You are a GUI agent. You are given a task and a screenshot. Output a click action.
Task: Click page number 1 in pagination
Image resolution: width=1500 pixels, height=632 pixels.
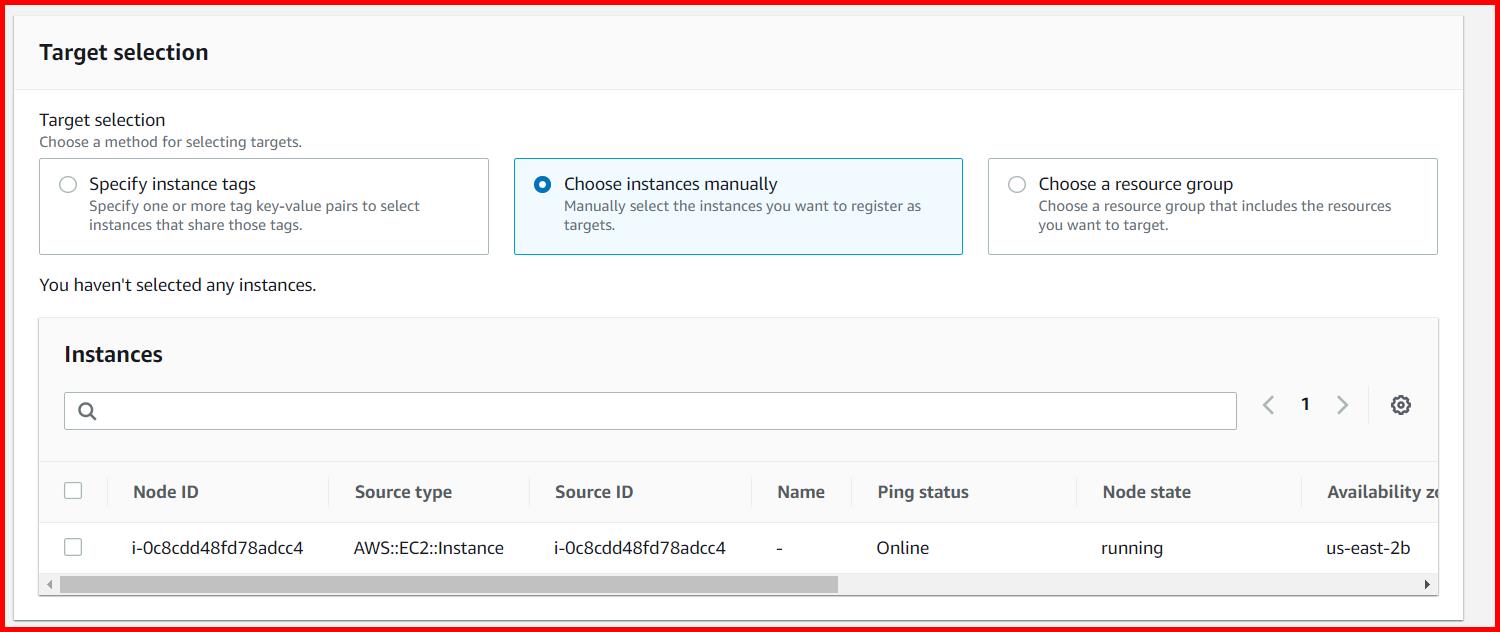1305,404
